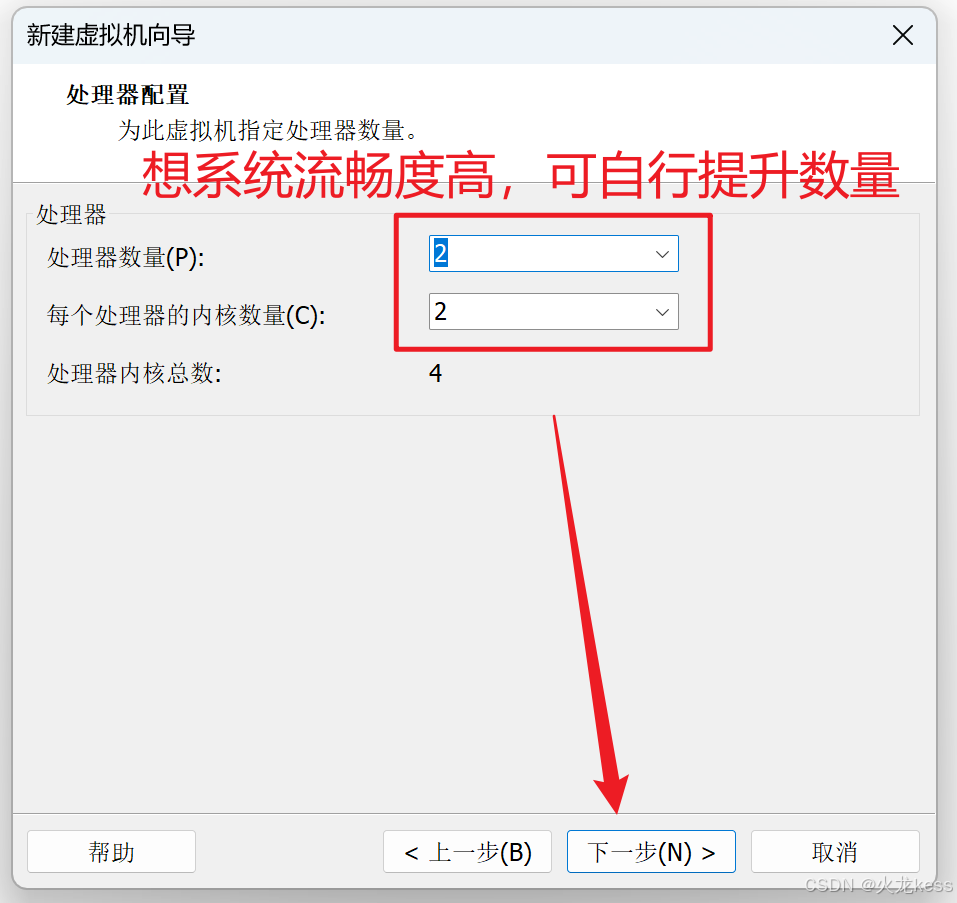This screenshot has height=903, width=957.
Task: Click the 新建虚拟机向导 title bar text
Action: (110, 35)
